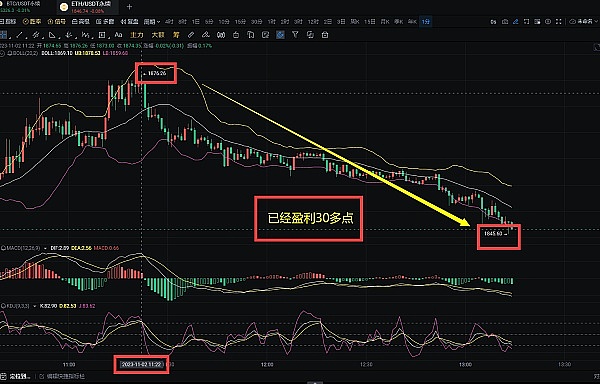Click the 2023-11-02 11:22 time label
This screenshot has width=600, height=384.
pyautogui.click(x=141, y=364)
